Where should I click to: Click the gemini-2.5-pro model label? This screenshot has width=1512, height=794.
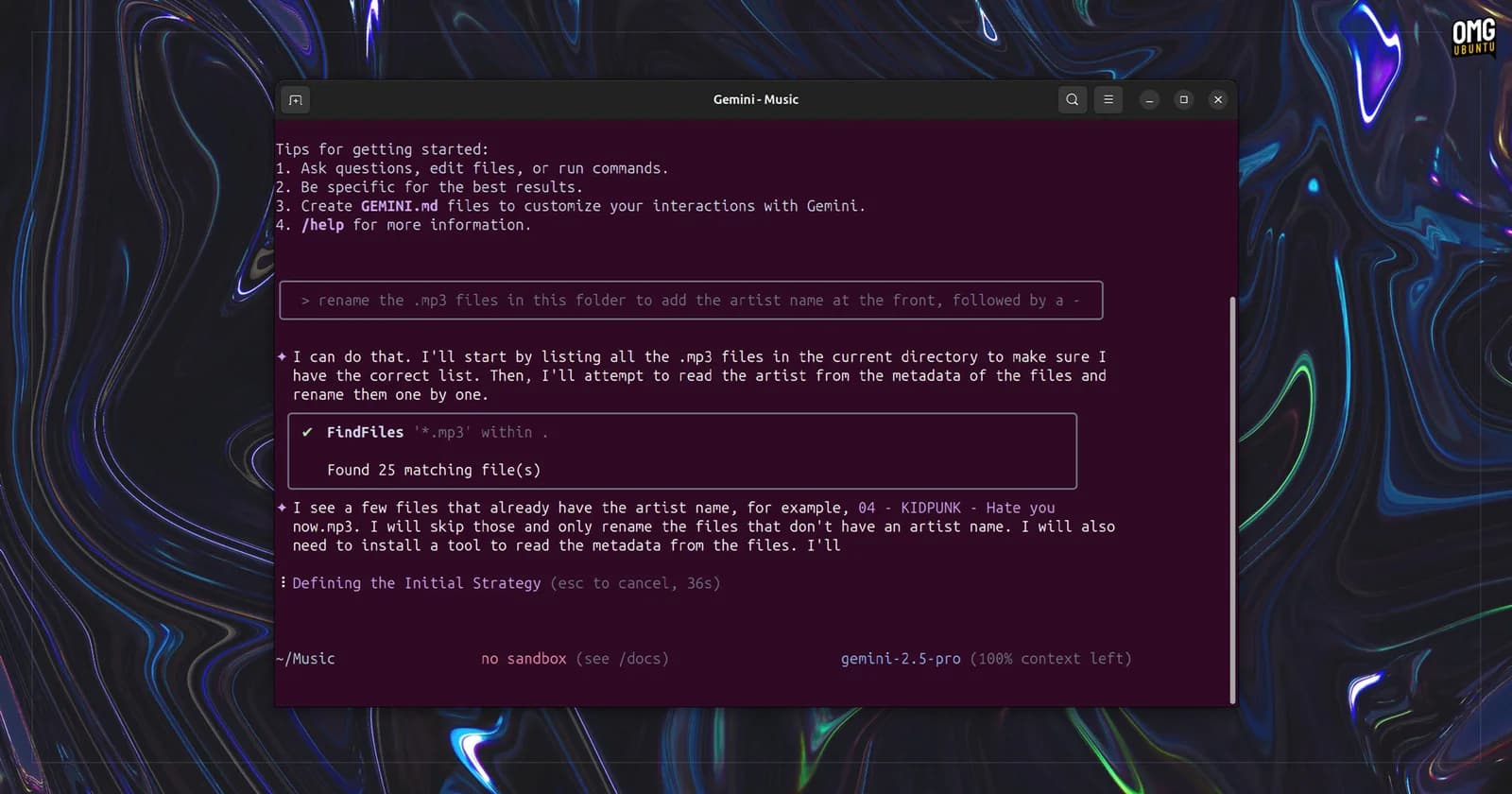(901, 659)
